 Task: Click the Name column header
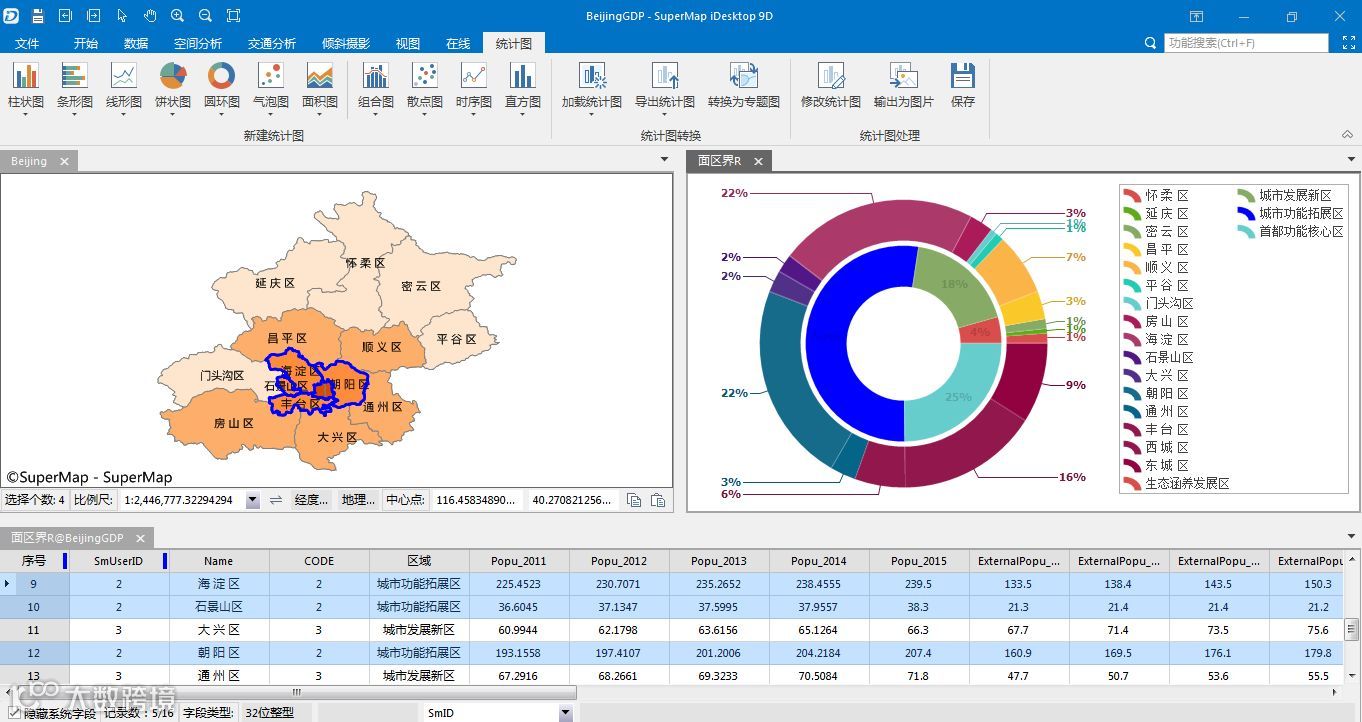[218, 561]
